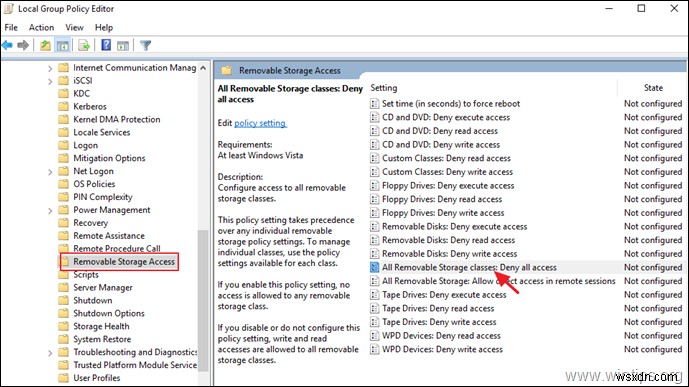Open the Action menu
This screenshot has height=387, width=689.
click(41, 27)
